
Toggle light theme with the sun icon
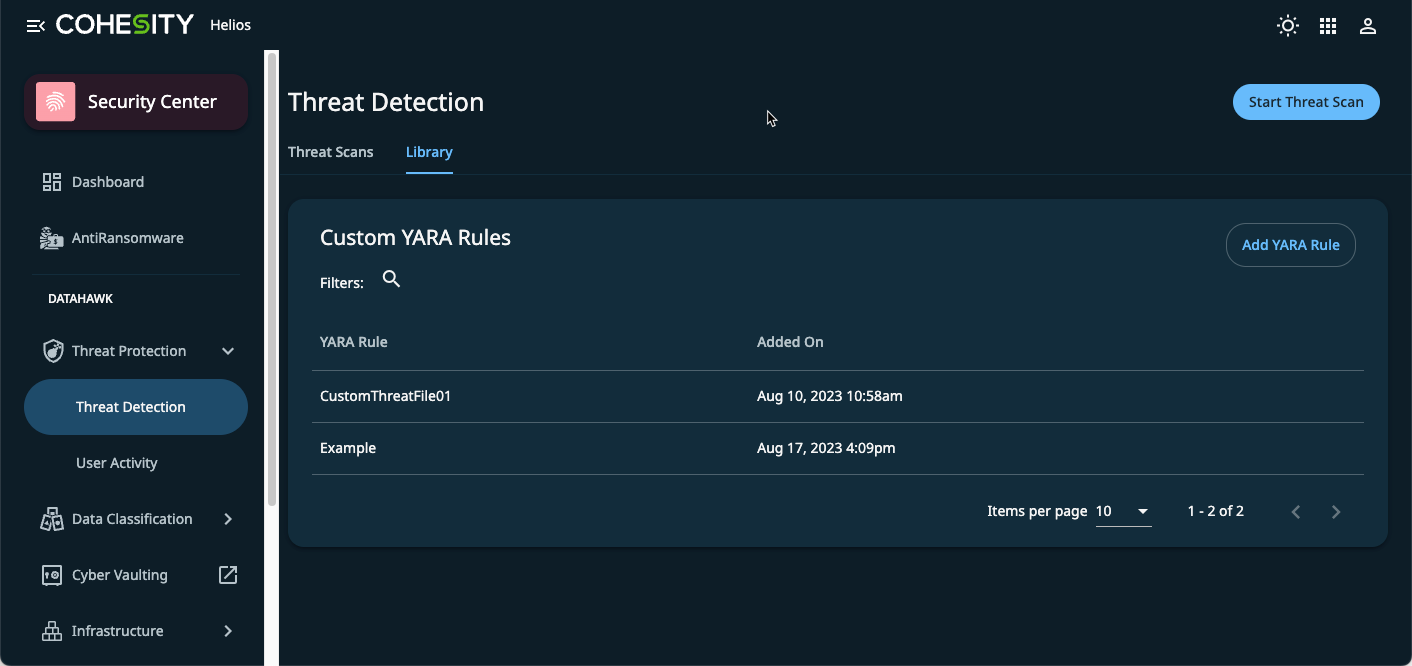click(x=1288, y=26)
